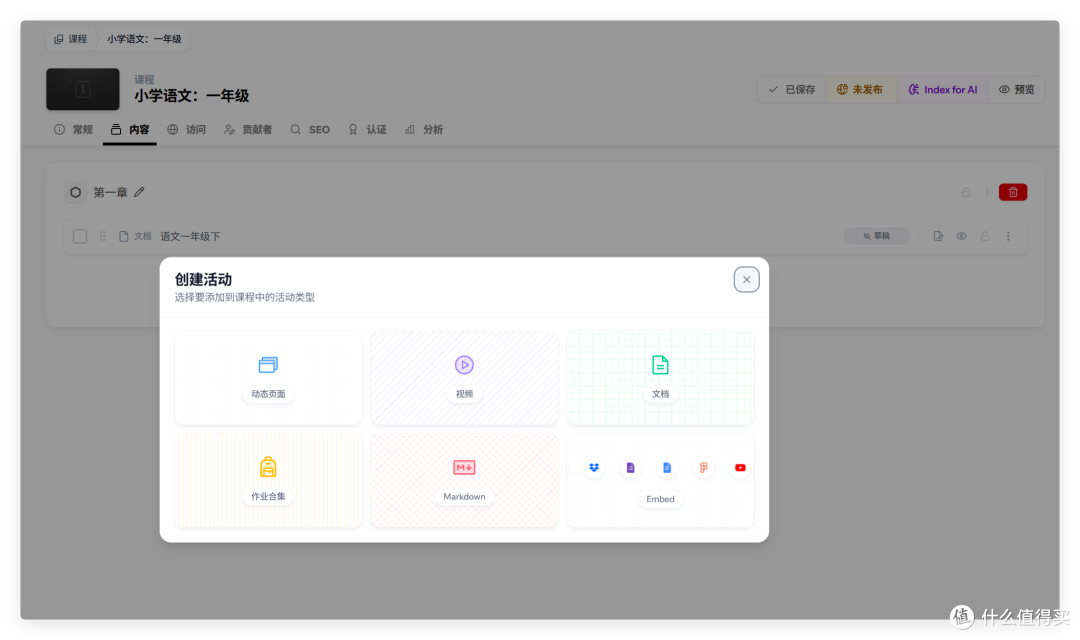Image resolution: width=1080 pixels, height=640 pixels.
Task: Click the hexagon icon beside 第一章
Action: point(76,192)
